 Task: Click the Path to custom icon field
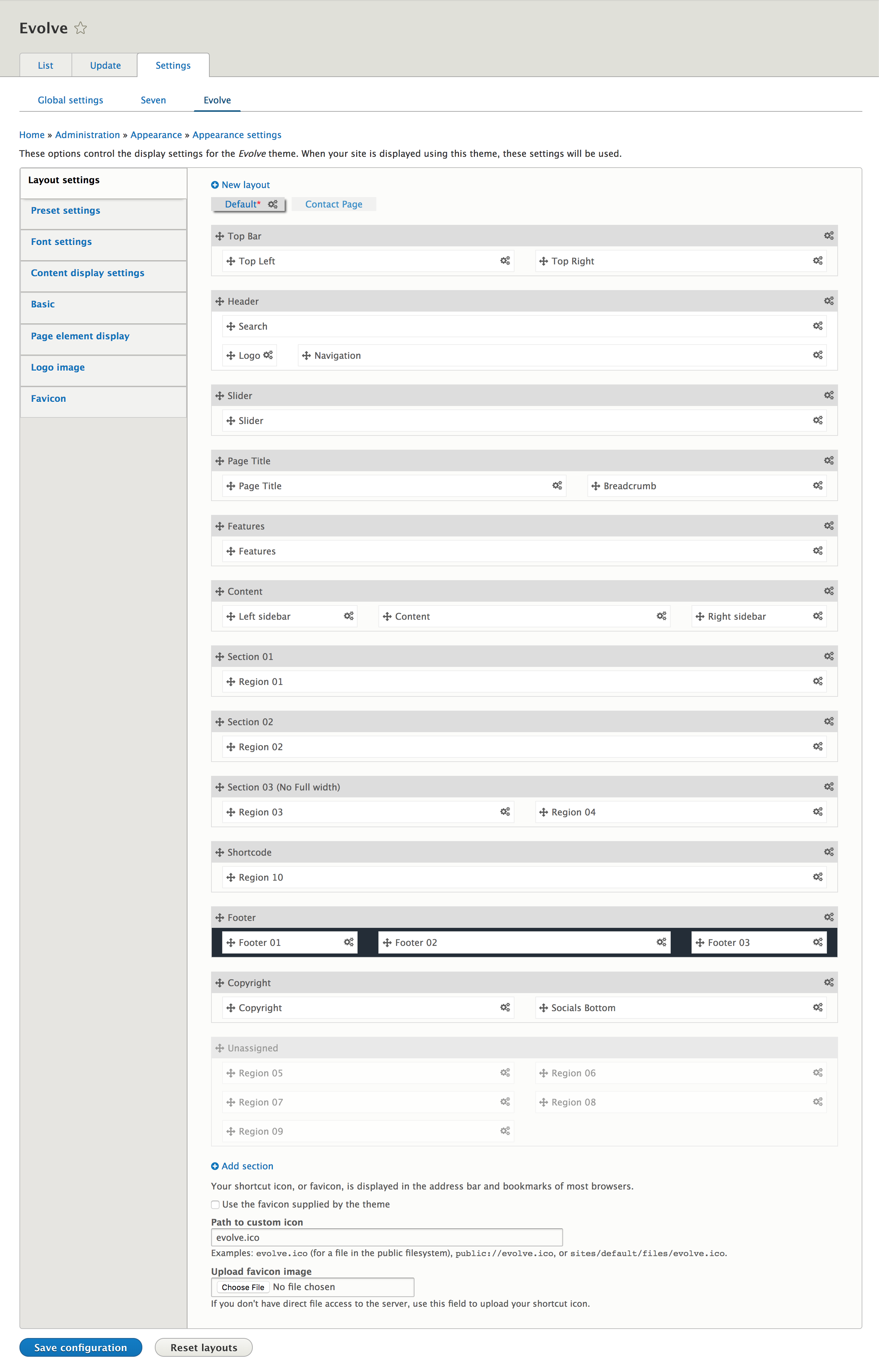pos(386,1237)
